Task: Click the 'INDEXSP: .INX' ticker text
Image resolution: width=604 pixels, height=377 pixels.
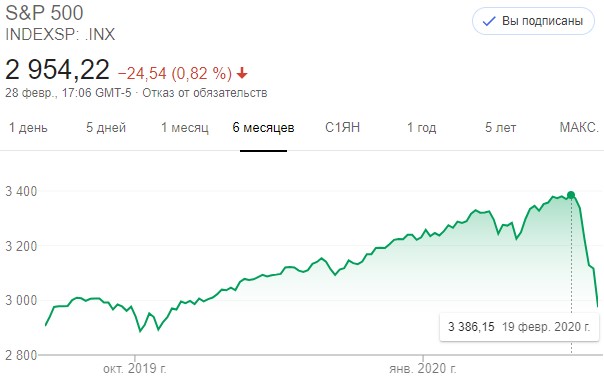Action: coord(60,34)
